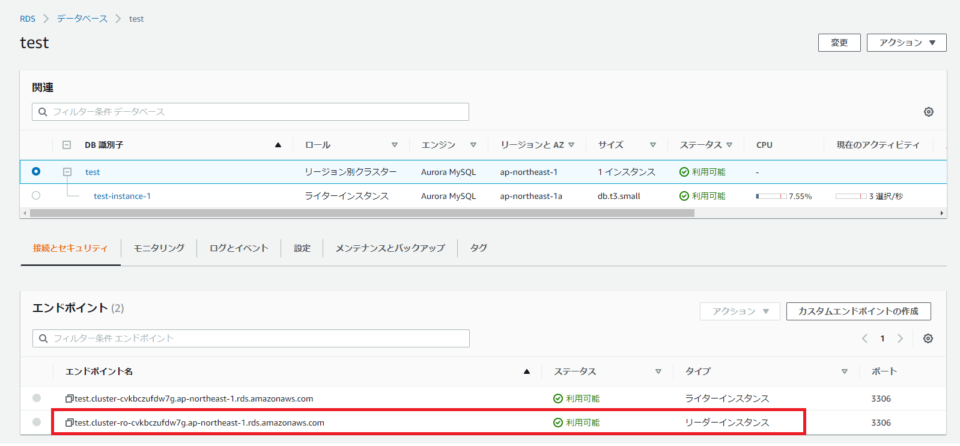Switch to タグ tab
The image size is (960, 446).
479,248
